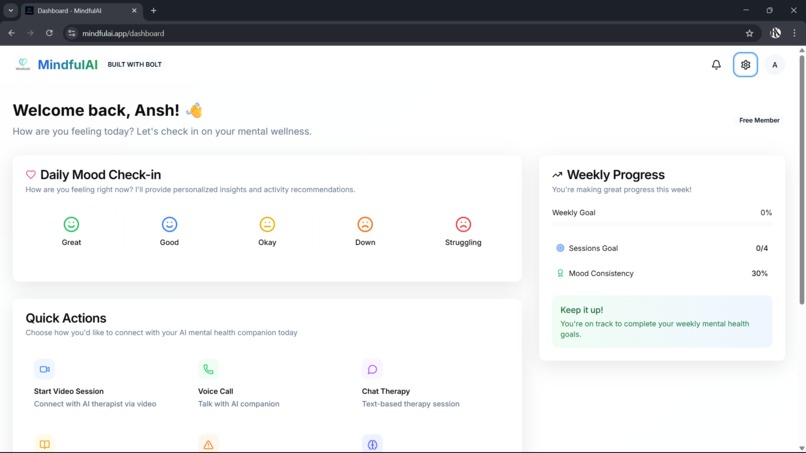The width and height of the screenshot is (806, 453).
Task: Click the BUILT WITH BOLT badge
Action: point(135,65)
